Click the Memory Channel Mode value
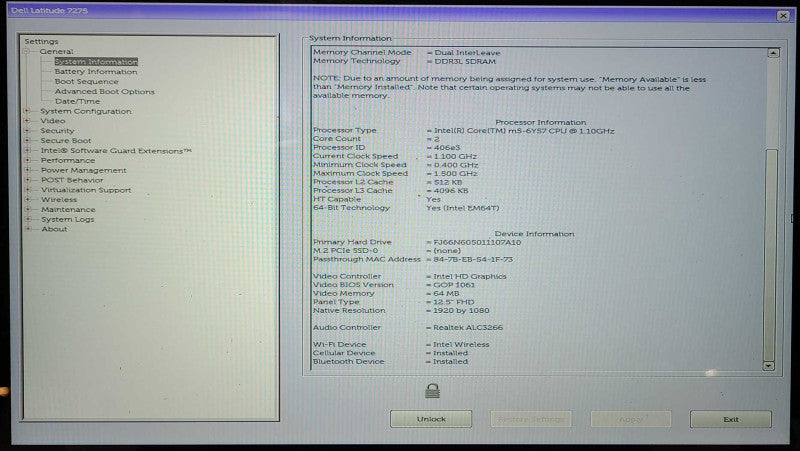This screenshot has width=800, height=451. pos(467,53)
